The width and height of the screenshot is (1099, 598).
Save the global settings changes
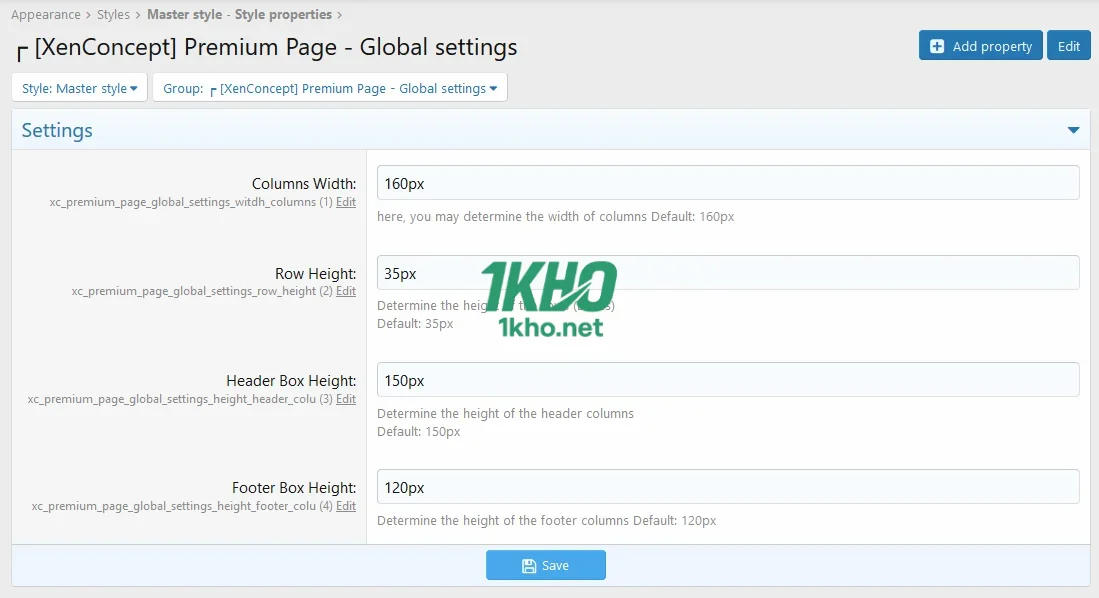(546, 564)
